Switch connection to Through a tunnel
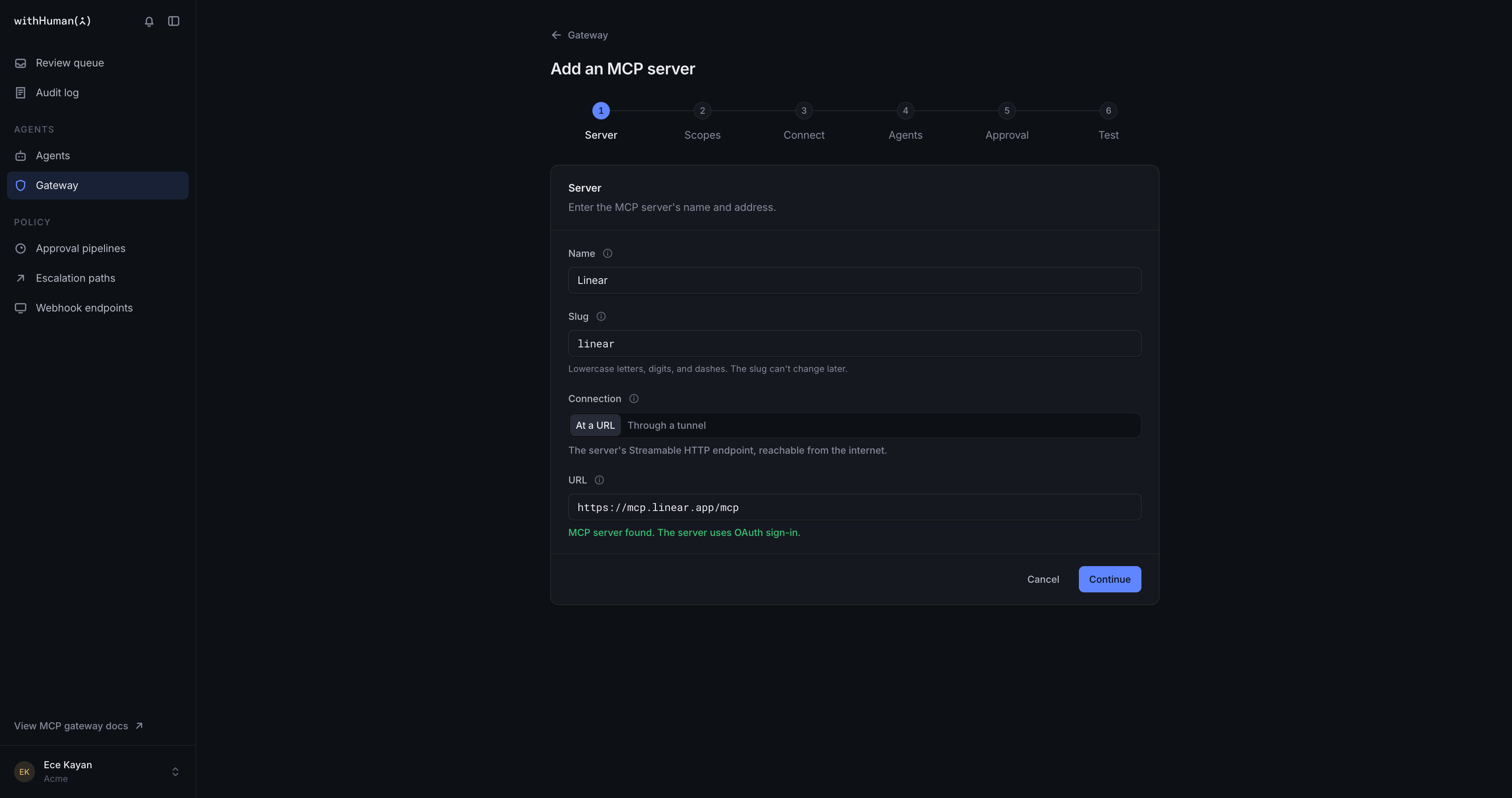The height and width of the screenshot is (798, 1512). [667, 425]
